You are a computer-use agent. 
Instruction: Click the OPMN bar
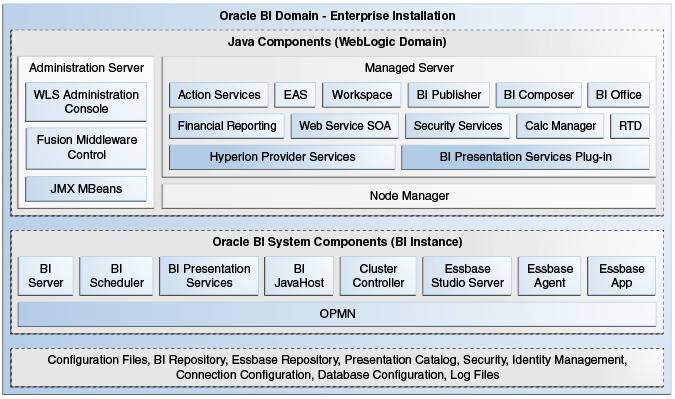(337, 314)
